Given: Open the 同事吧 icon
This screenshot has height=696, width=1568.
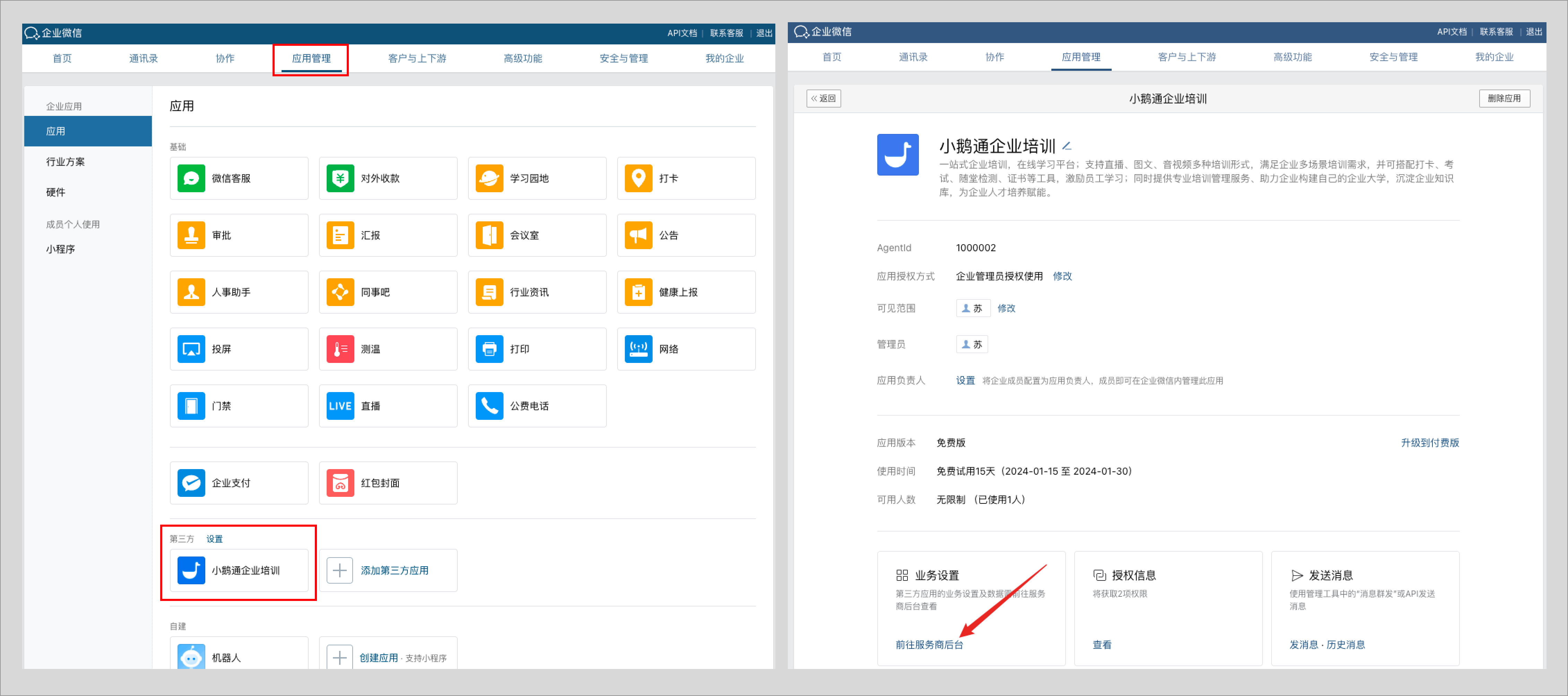Looking at the screenshot, I should (340, 292).
